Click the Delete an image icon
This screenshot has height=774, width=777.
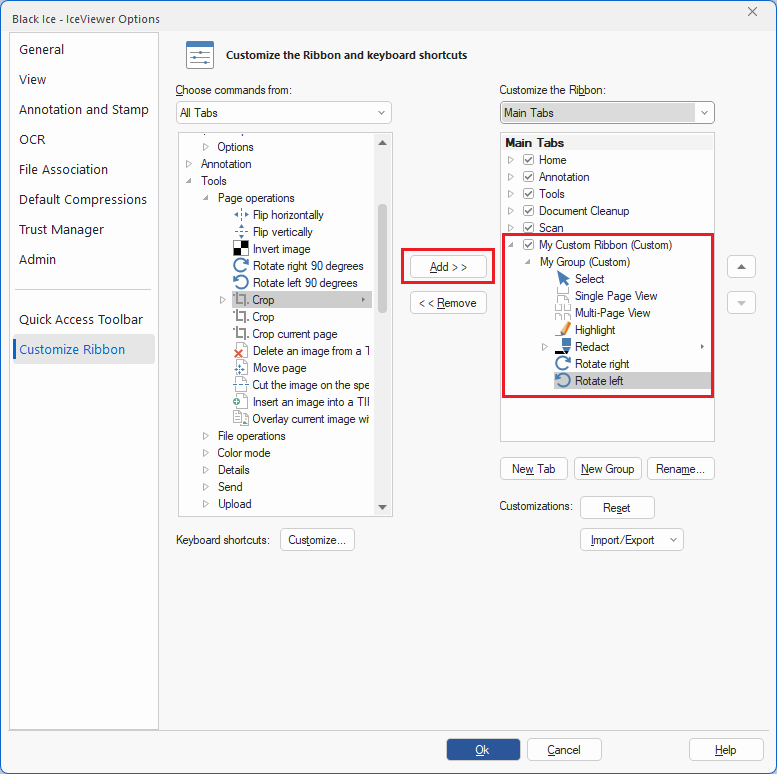(241, 351)
